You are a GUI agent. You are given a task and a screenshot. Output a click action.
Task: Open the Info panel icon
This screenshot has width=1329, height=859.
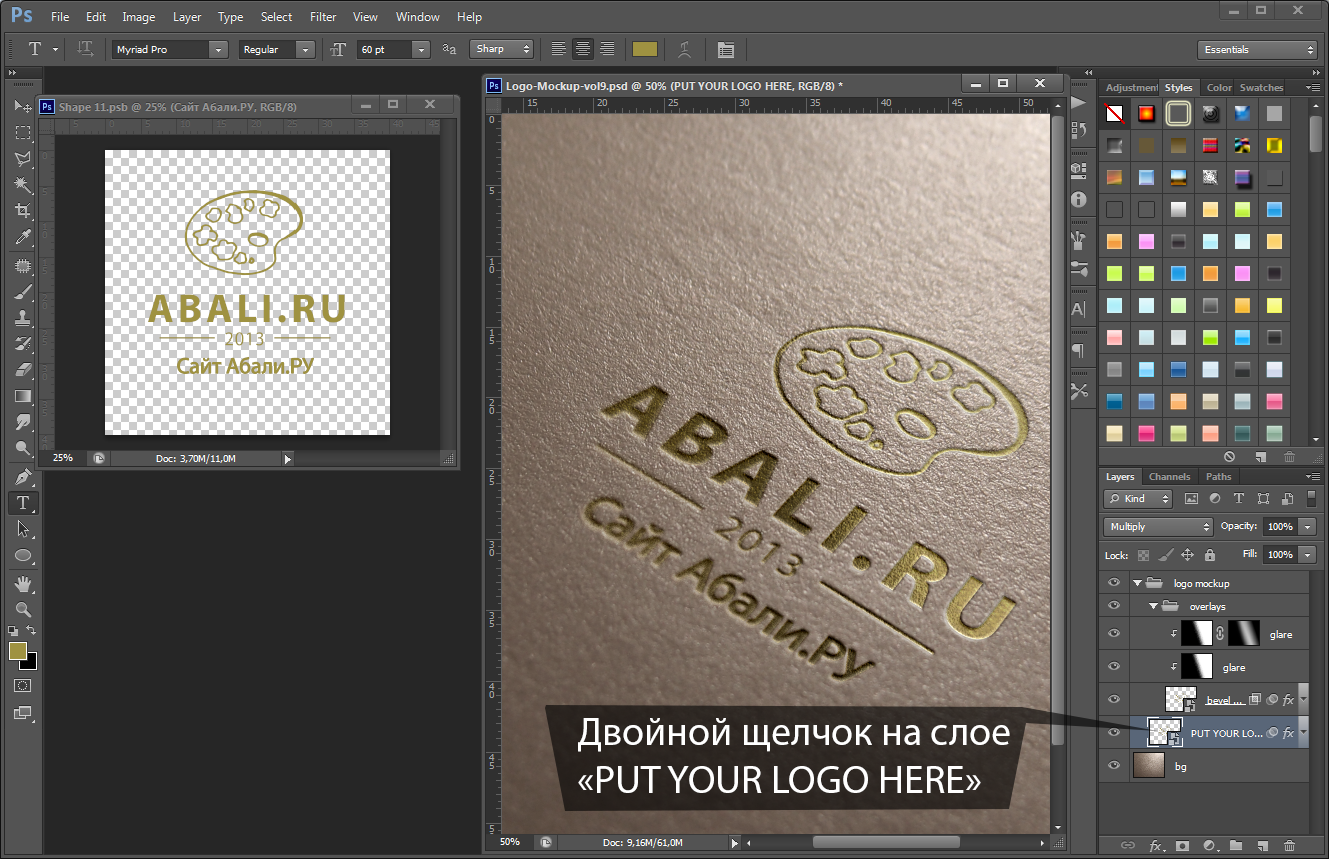pyautogui.click(x=1078, y=199)
